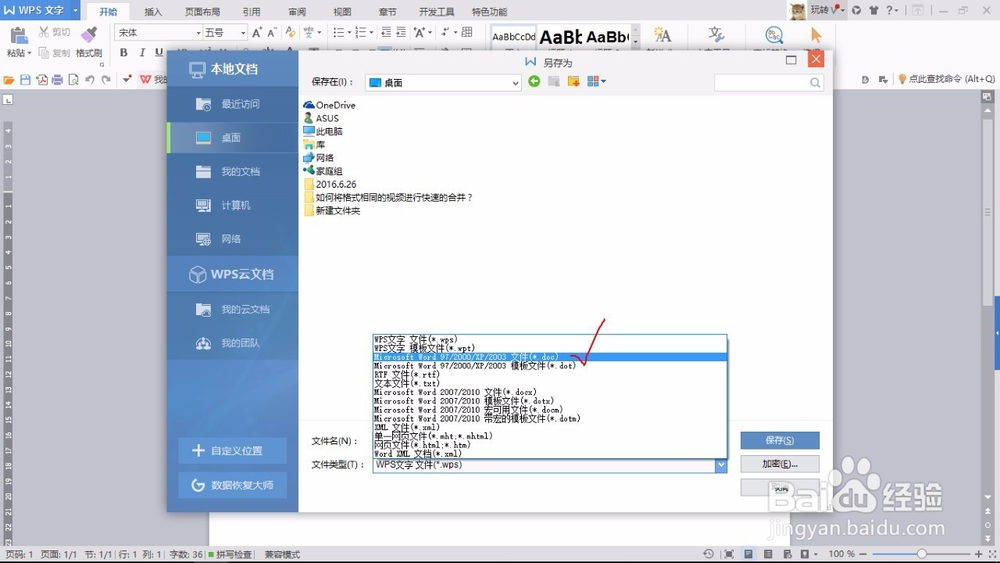Click the quick-access Save floppy icon
1000x563 pixels.
(x=25, y=80)
